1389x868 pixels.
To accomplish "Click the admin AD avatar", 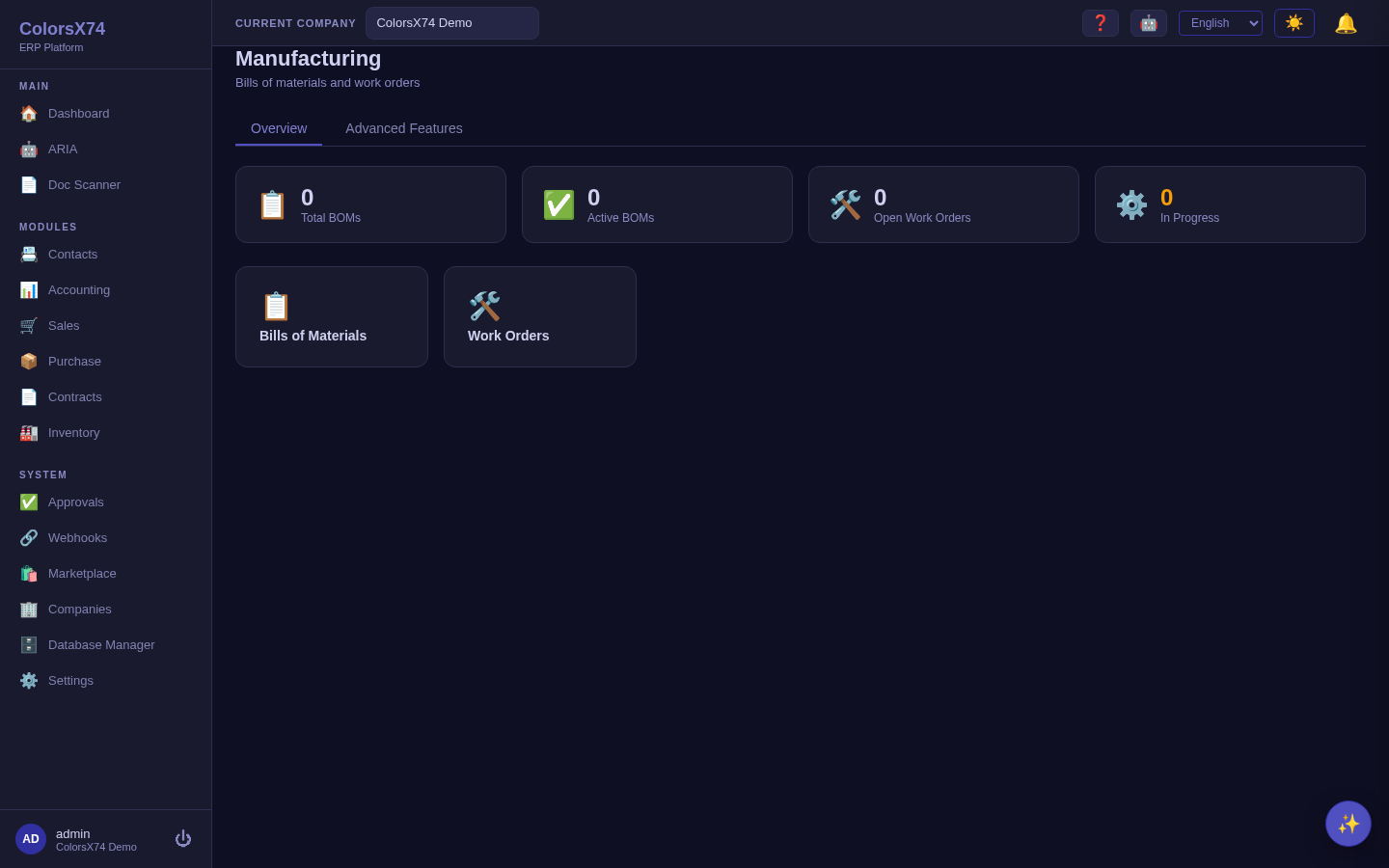I will click(x=31, y=839).
